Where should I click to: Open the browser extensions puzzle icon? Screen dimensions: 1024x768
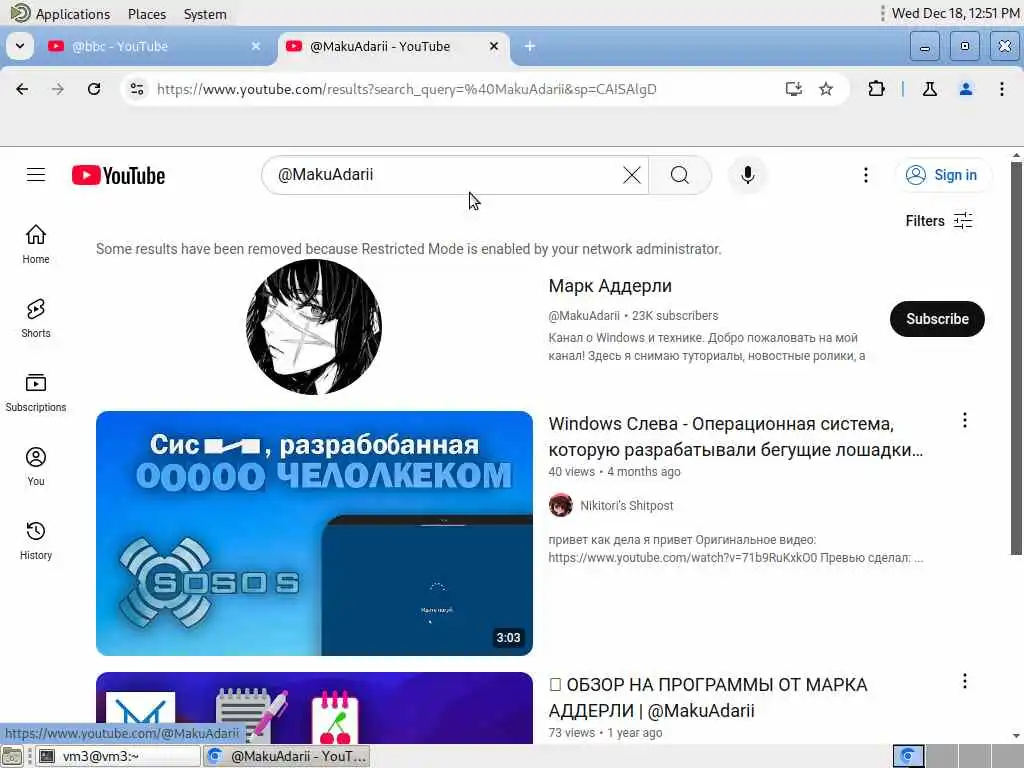(x=876, y=89)
